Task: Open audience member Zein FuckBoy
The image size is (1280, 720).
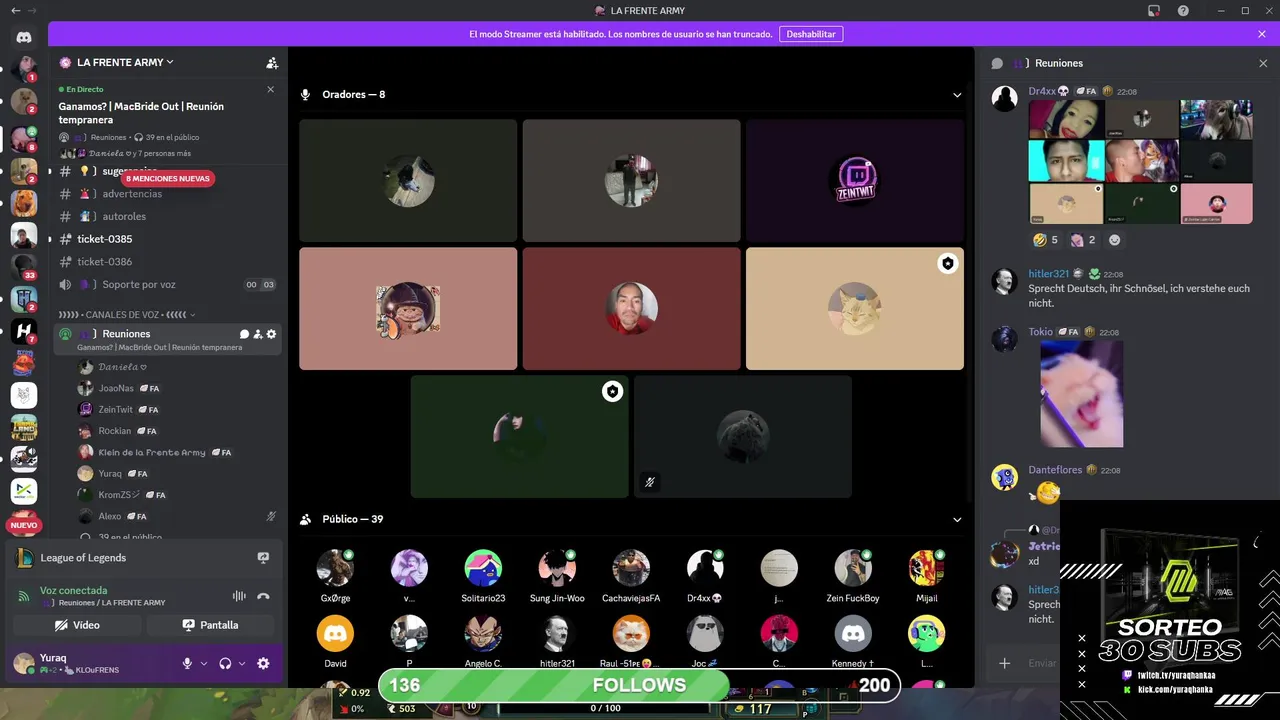Action: coord(853,574)
